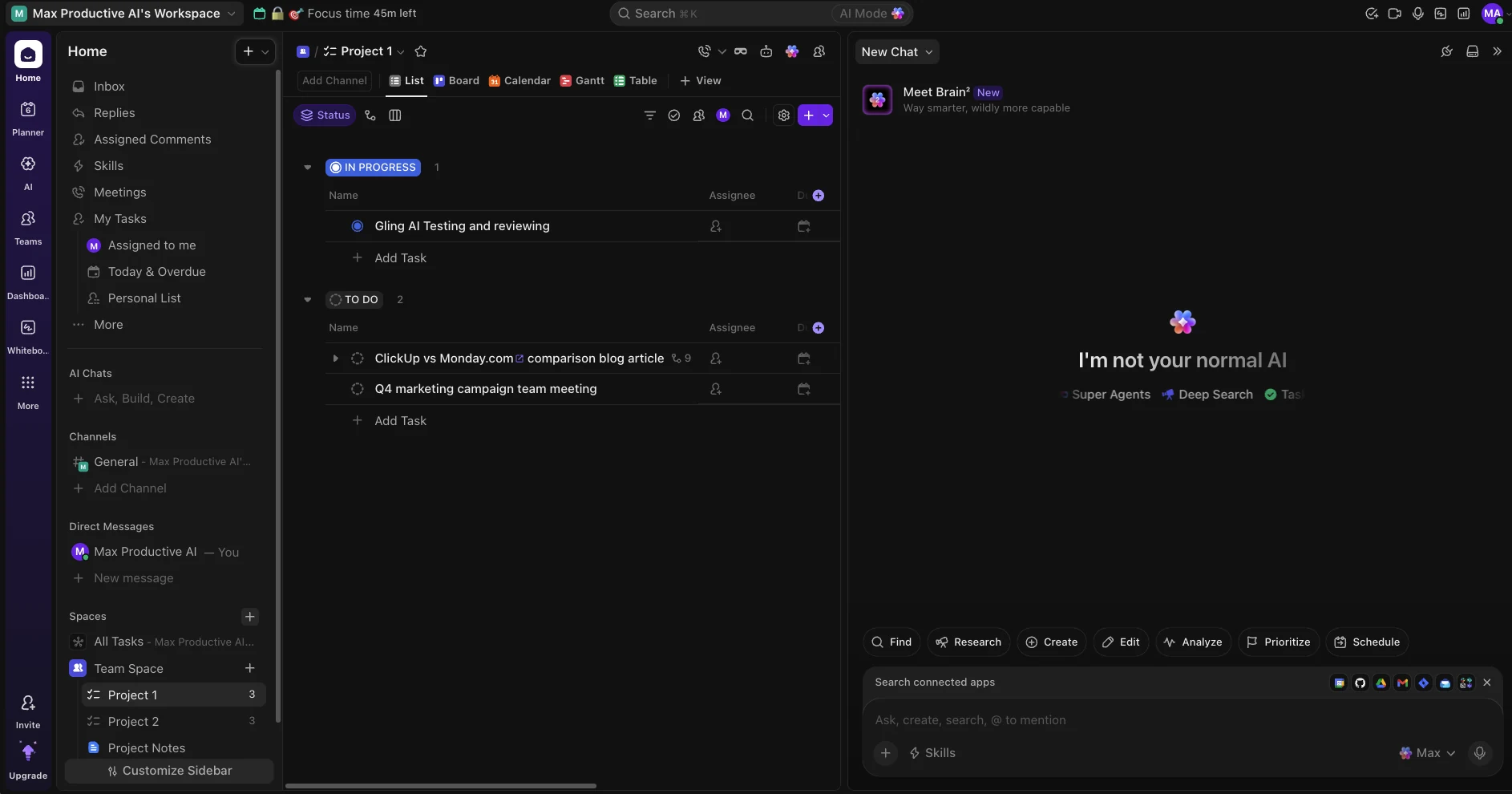Viewport: 1512px width, 794px height.
Task: Set due date for Gling AI Testing task
Action: coord(804,226)
